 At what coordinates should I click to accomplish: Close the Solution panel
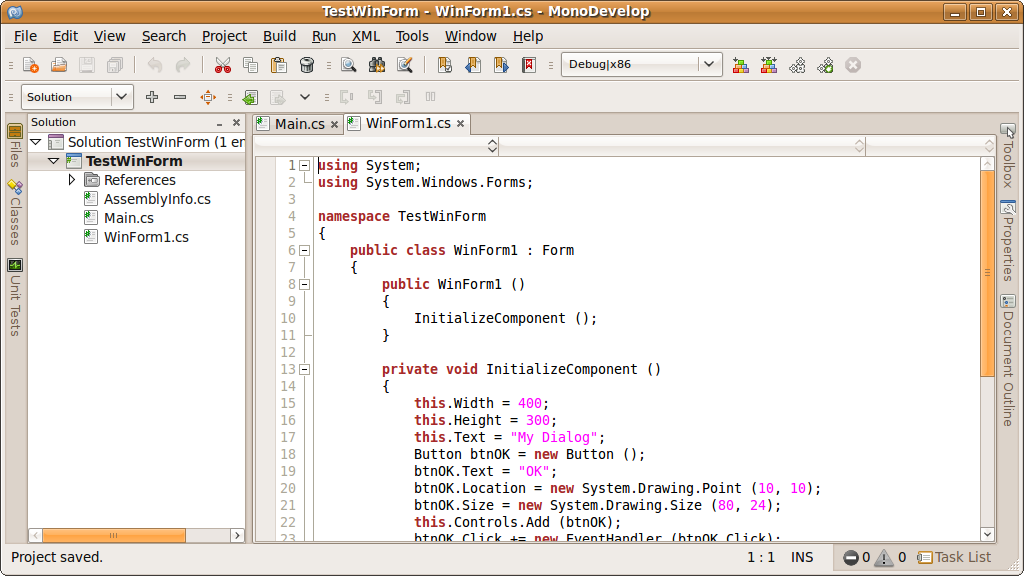(x=236, y=122)
